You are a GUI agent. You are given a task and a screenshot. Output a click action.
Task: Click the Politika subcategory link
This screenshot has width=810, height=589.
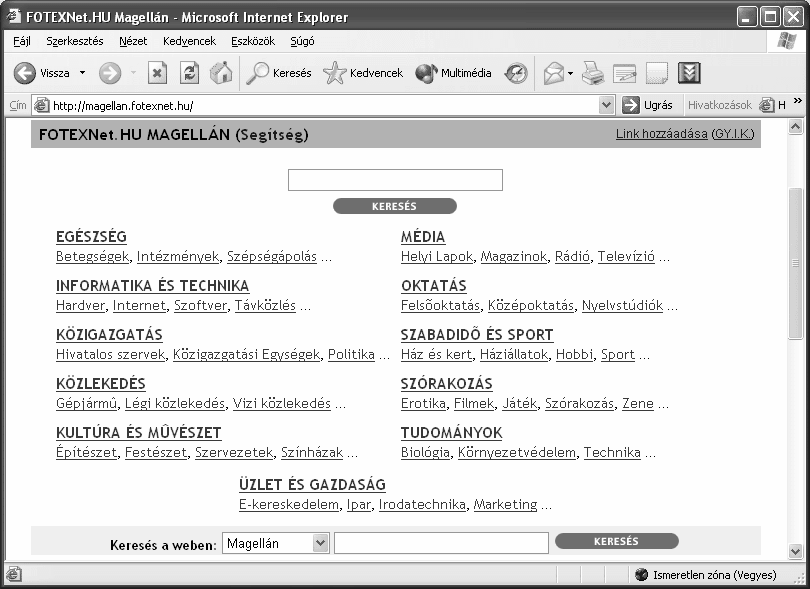[x=351, y=354]
